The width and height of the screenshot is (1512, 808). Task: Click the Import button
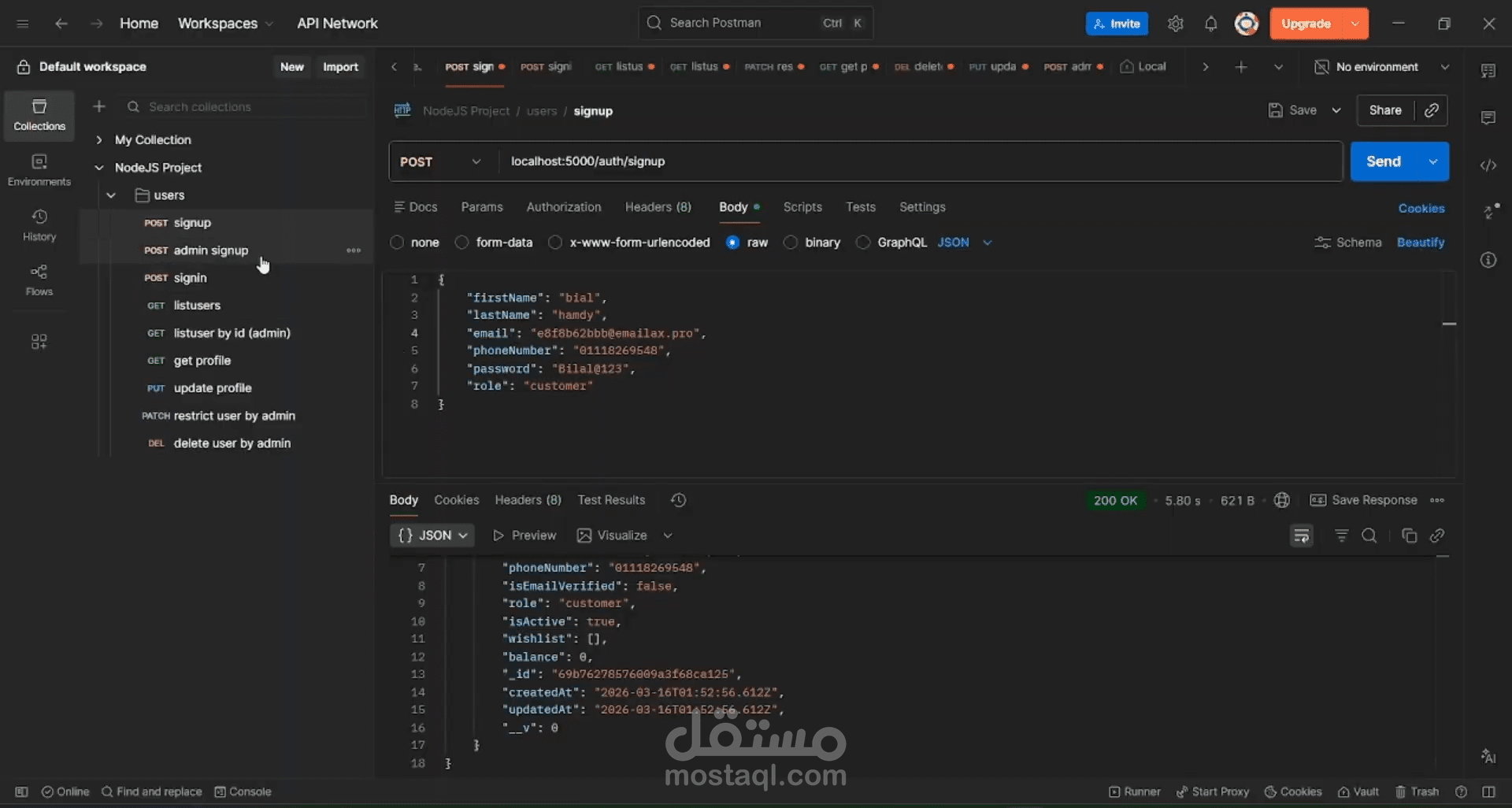coord(340,67)
